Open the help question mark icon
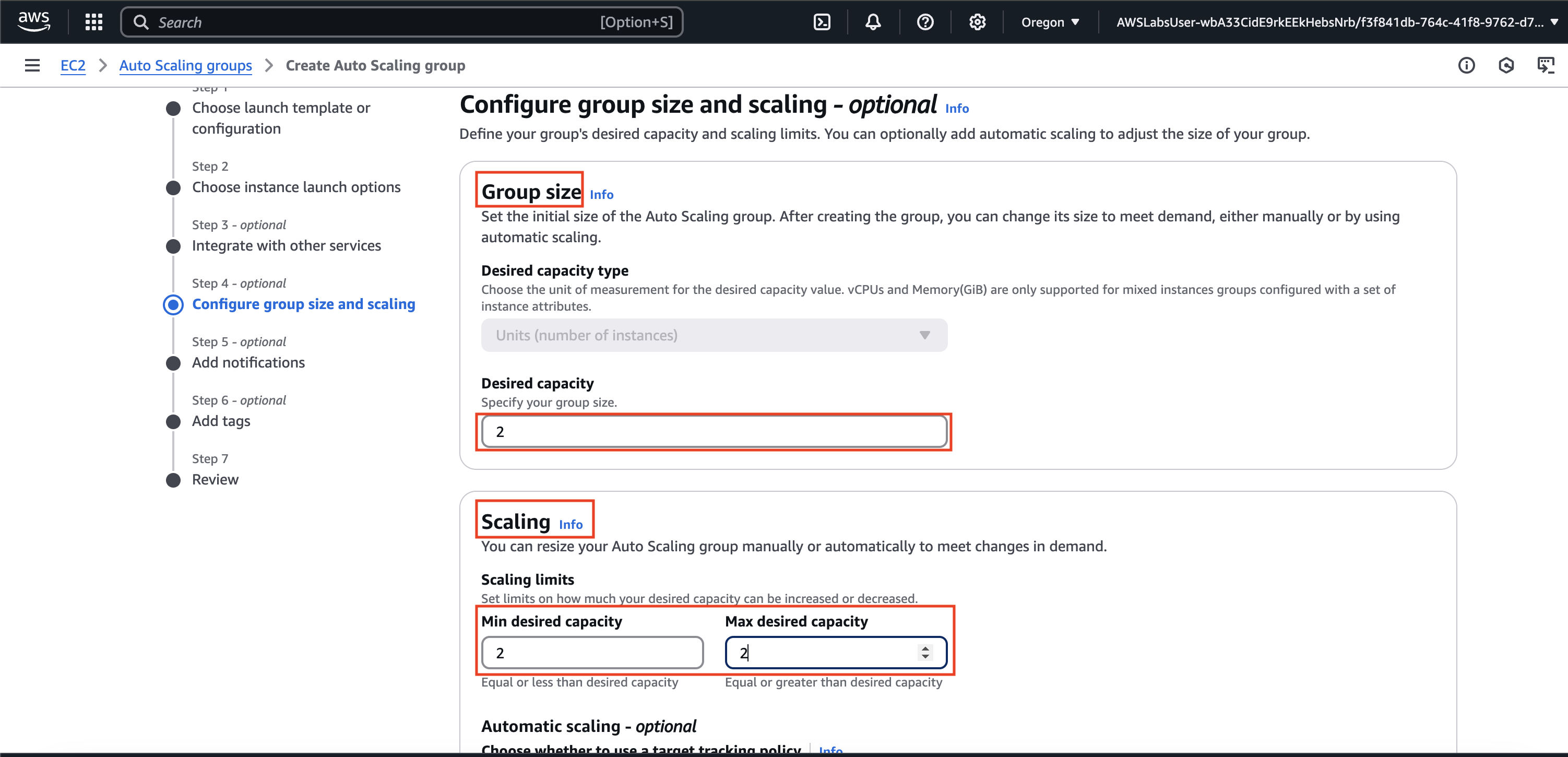Viewport: 1568px width, 757px height. tap(924, 22)
